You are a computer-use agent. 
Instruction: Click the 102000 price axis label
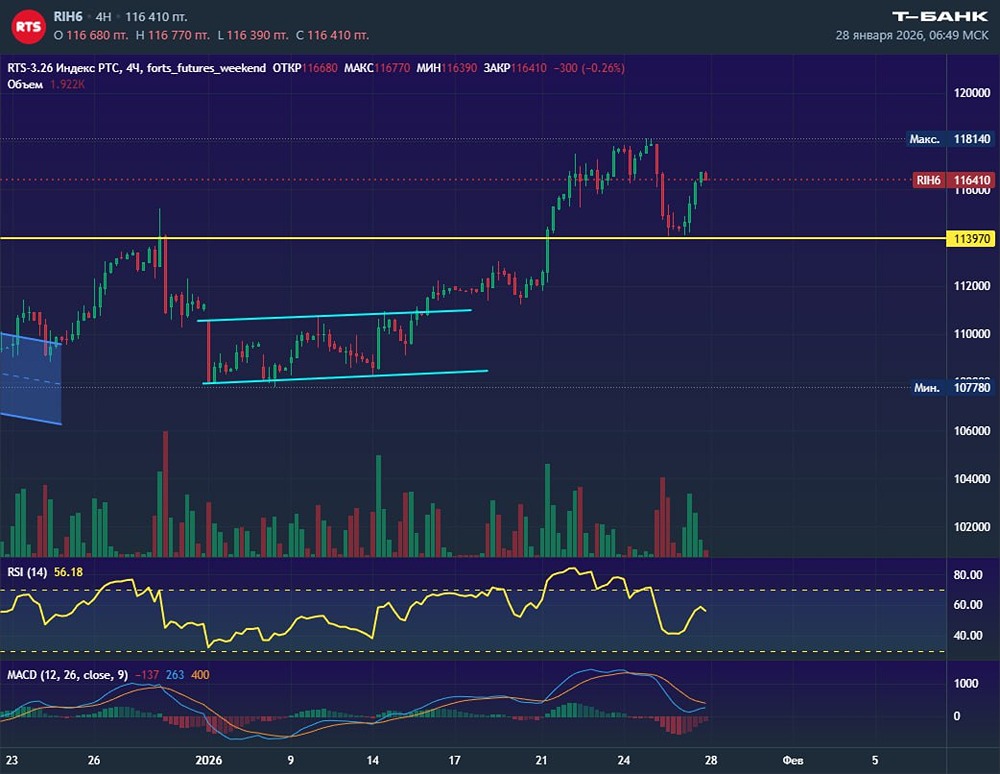(x=972, y=527)
